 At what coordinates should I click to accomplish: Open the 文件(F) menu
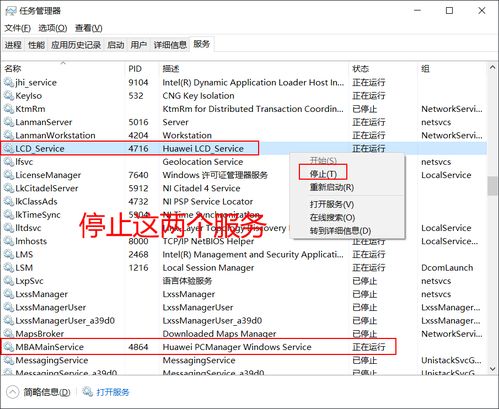[x=17, y=28]
